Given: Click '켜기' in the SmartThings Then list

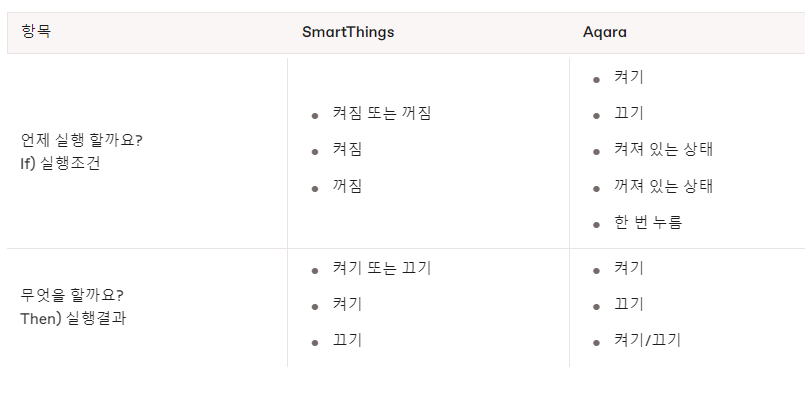Looking at the screenshot, I should point(348,304).
